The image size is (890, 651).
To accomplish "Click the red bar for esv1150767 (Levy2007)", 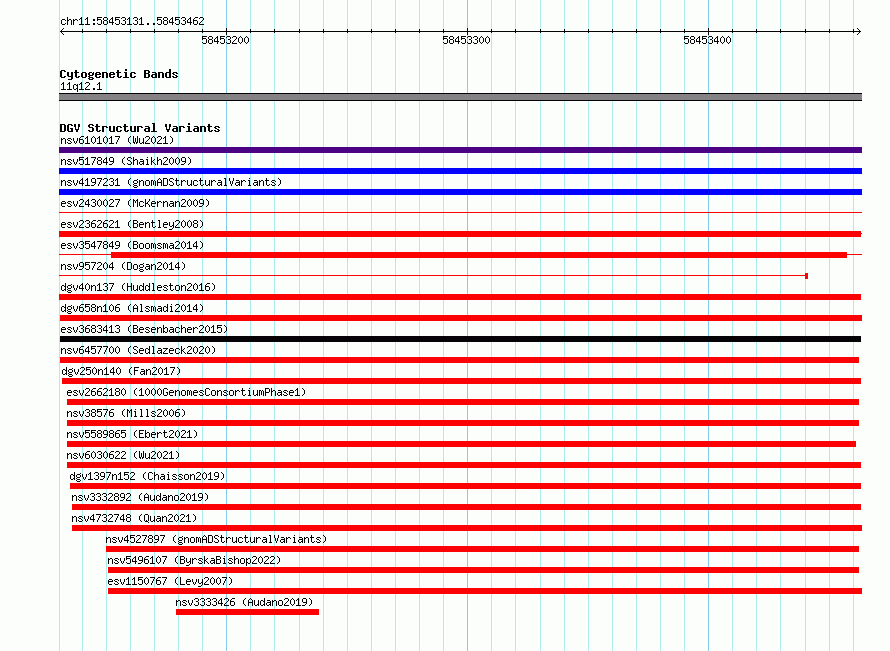I will (x=485, y=591).
